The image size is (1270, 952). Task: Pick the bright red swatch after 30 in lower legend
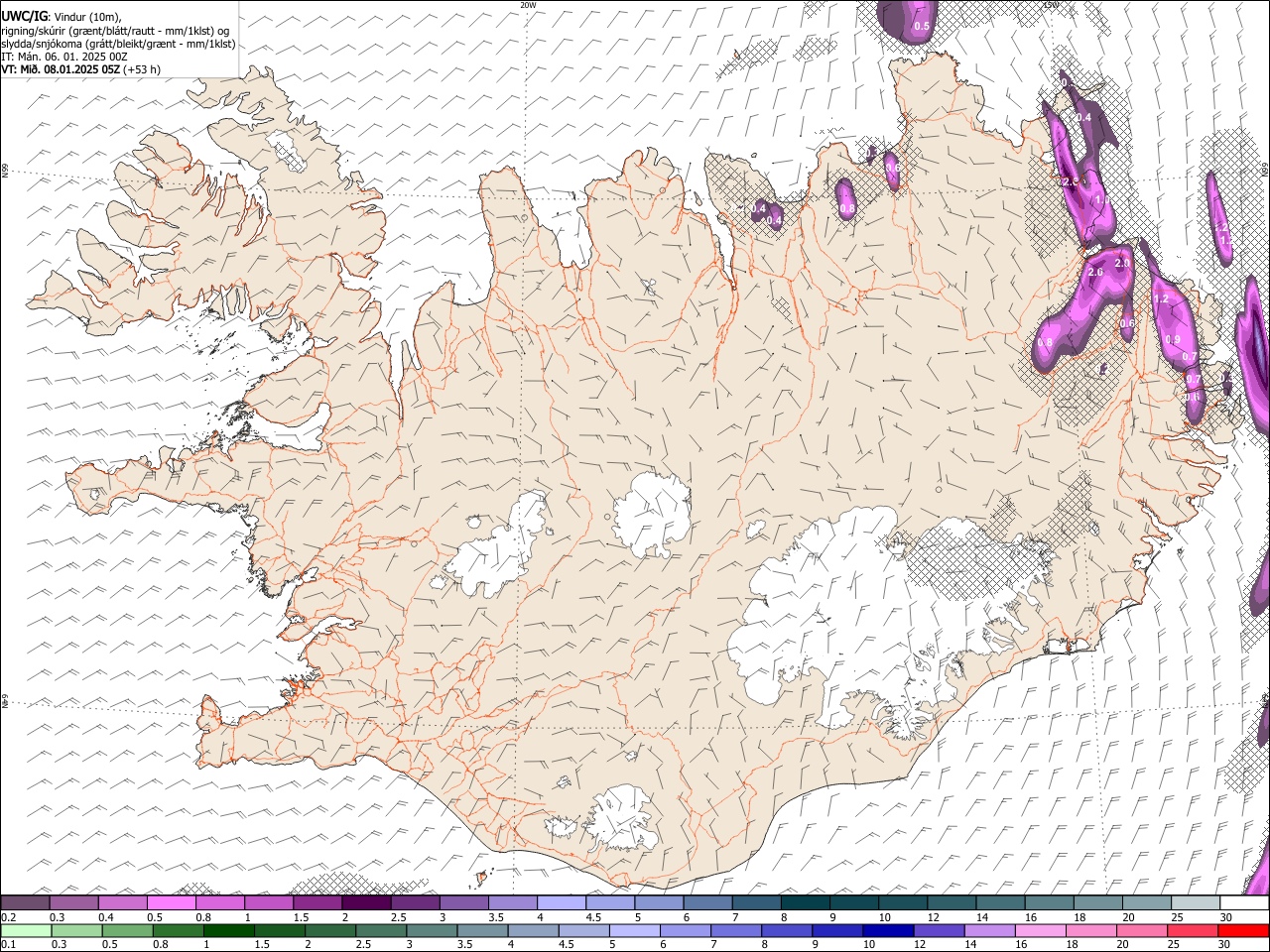coord(1242,930)
